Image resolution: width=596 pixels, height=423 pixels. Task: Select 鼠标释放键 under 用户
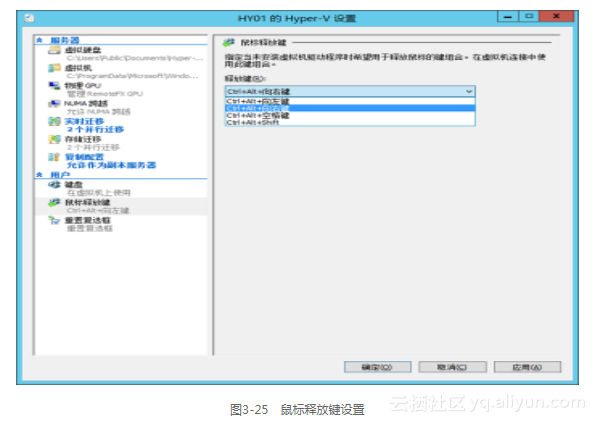click(87, 203)
